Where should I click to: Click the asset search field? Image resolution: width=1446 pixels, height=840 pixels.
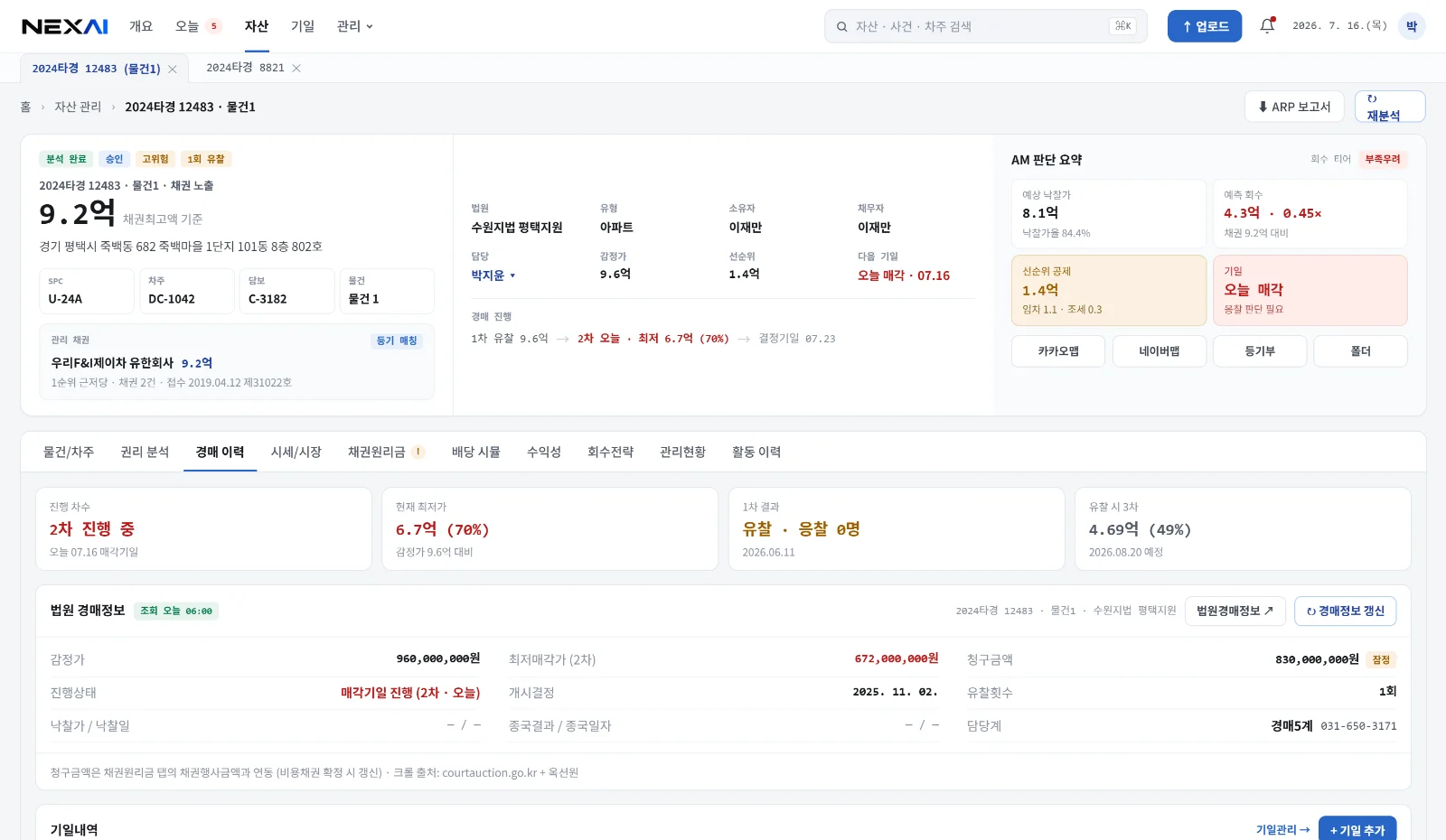tap(985, 26)
